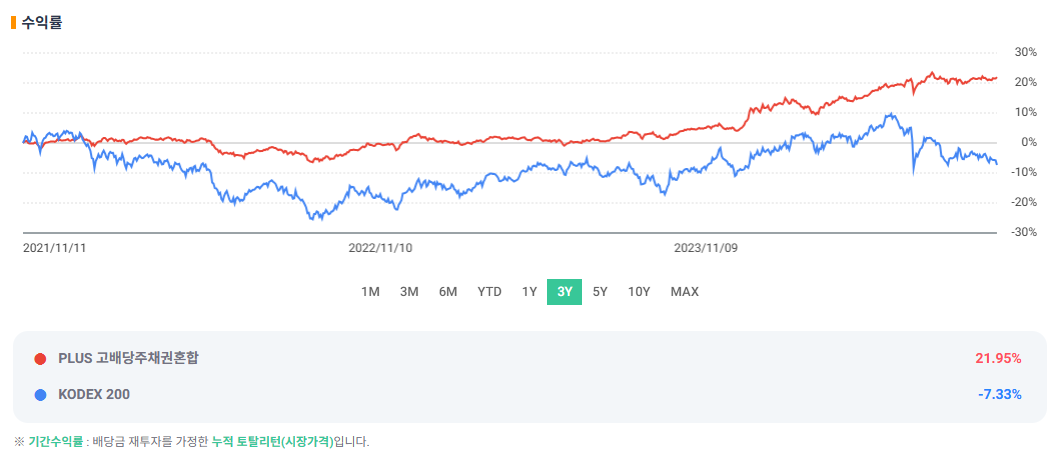The height and width of the screenshot is (454, 1052).
Task: Click the 21.95% return value
Action: click(998, 359)
